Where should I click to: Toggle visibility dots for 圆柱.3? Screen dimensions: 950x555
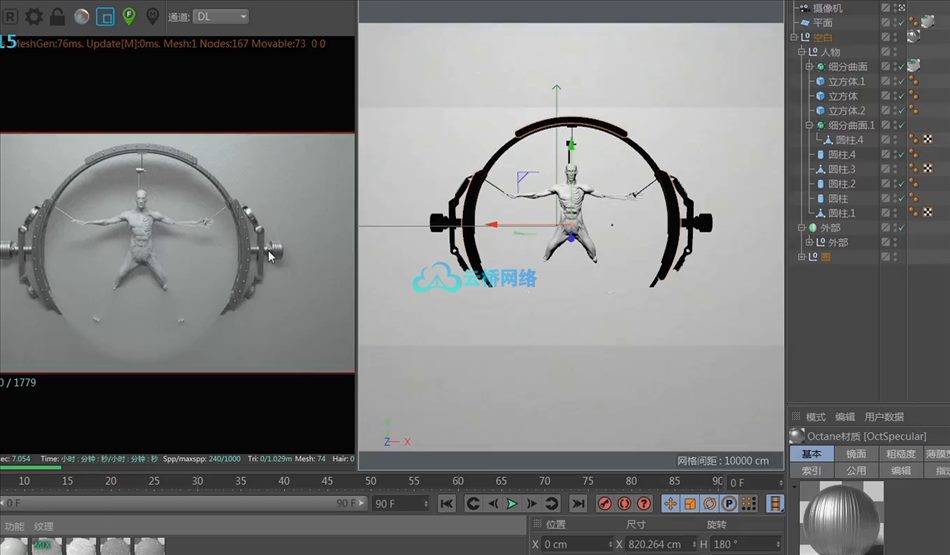click(x=894, y=169)
